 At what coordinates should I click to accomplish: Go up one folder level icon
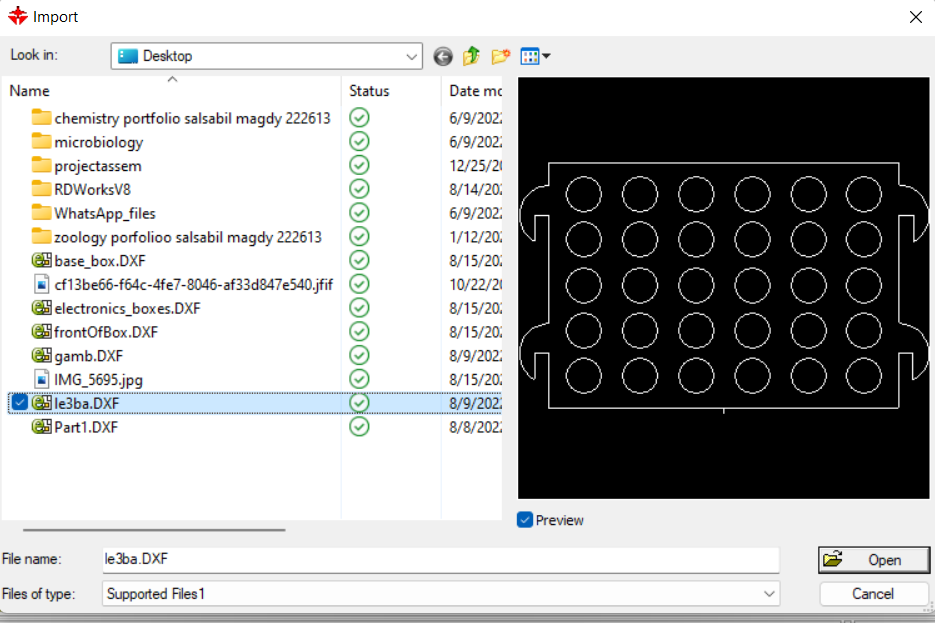tap(471, 57)
